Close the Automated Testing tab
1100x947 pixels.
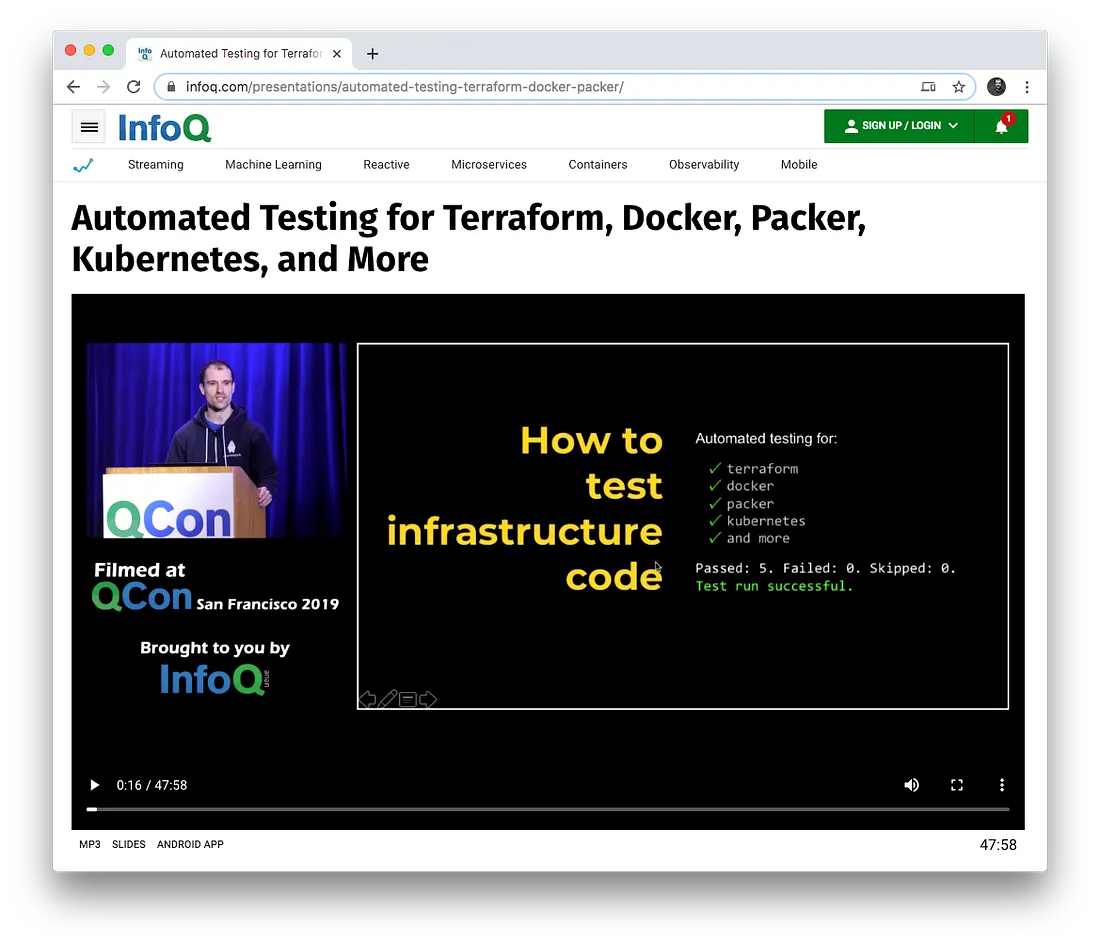click(337, 54)
